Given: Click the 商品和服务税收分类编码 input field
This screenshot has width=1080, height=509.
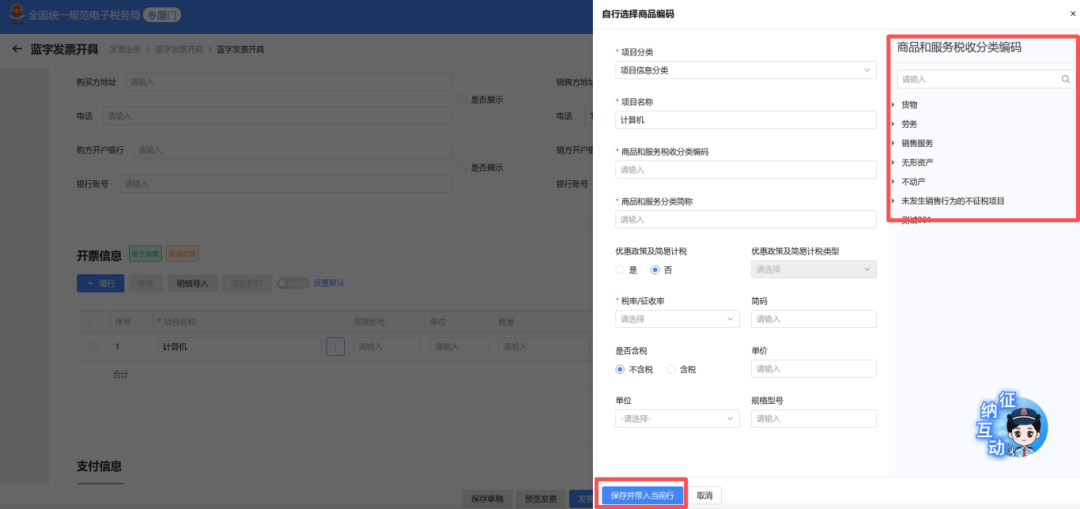Looking at the screenshot, I should coord(745,170).
